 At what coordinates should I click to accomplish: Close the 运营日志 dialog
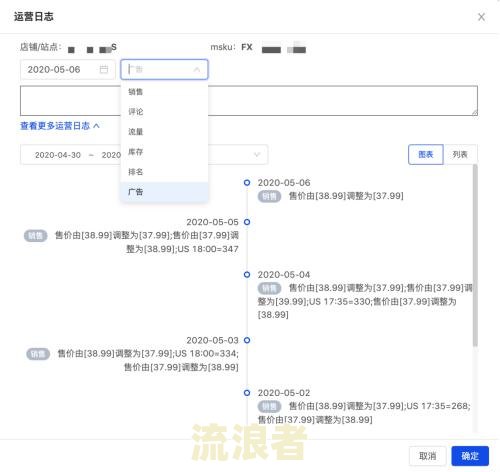click(x=481, y=17)
